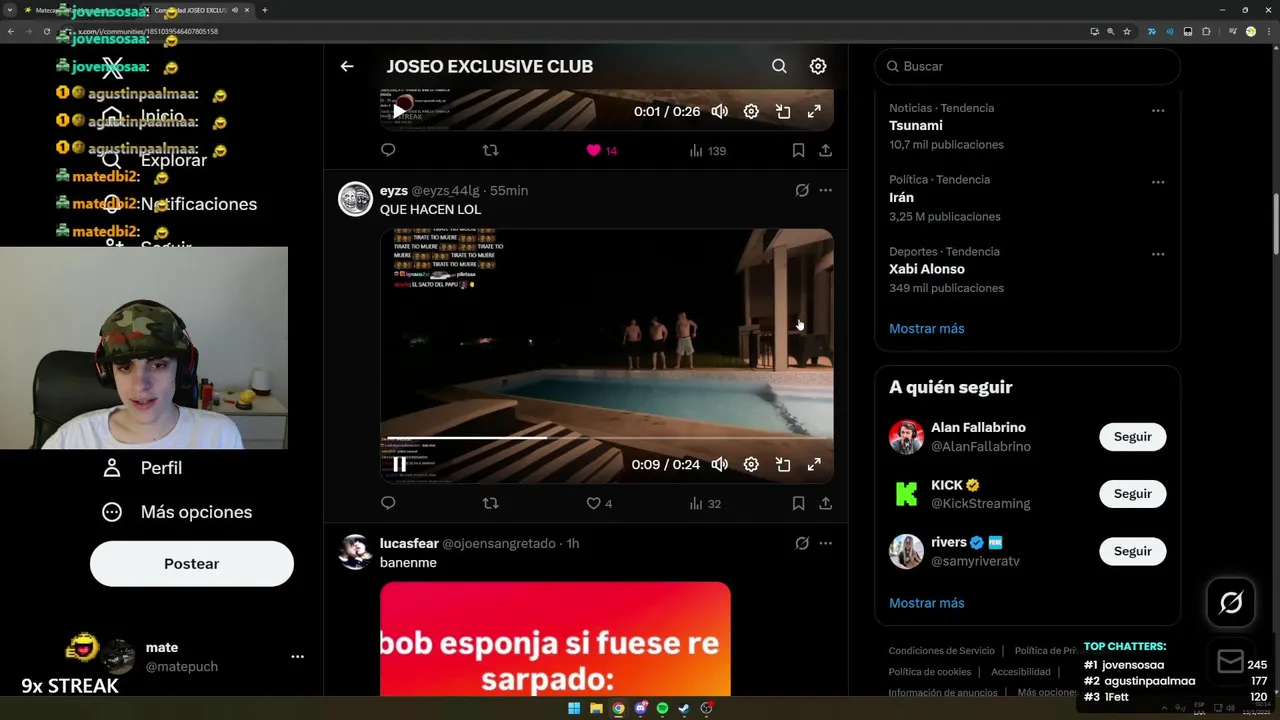Open the Xabi Alonso trending topic
Image resolution: width=1280 pixels, height=720 pixels.
tap(927, 269)
